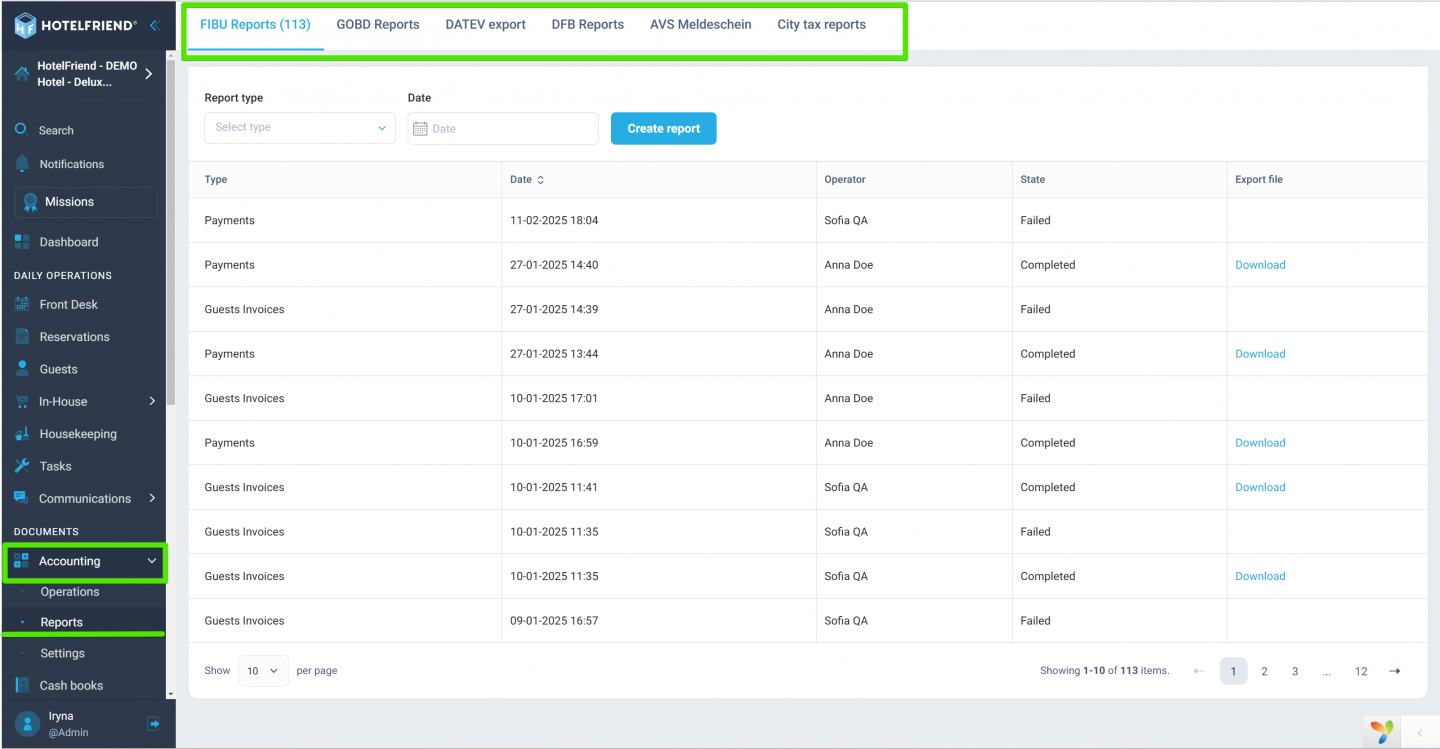The image size is (1440, 749).
Task: Click the HotelFriend logo icon
Action: click(25, 25)
